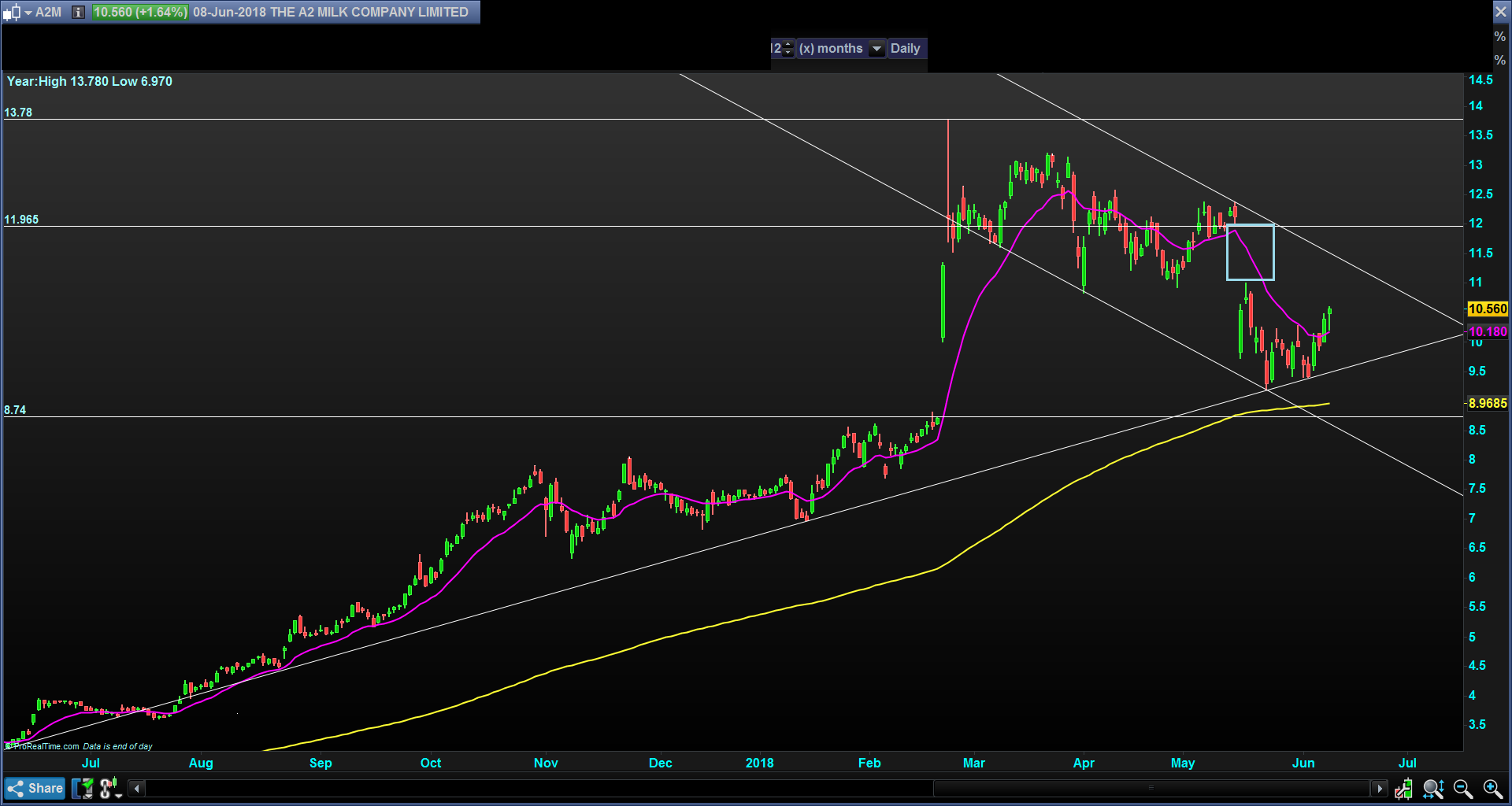This screenshot has width=1512, height=806.
Task: Open the (x) months units dropdown
Action: [x=876, y=48]
